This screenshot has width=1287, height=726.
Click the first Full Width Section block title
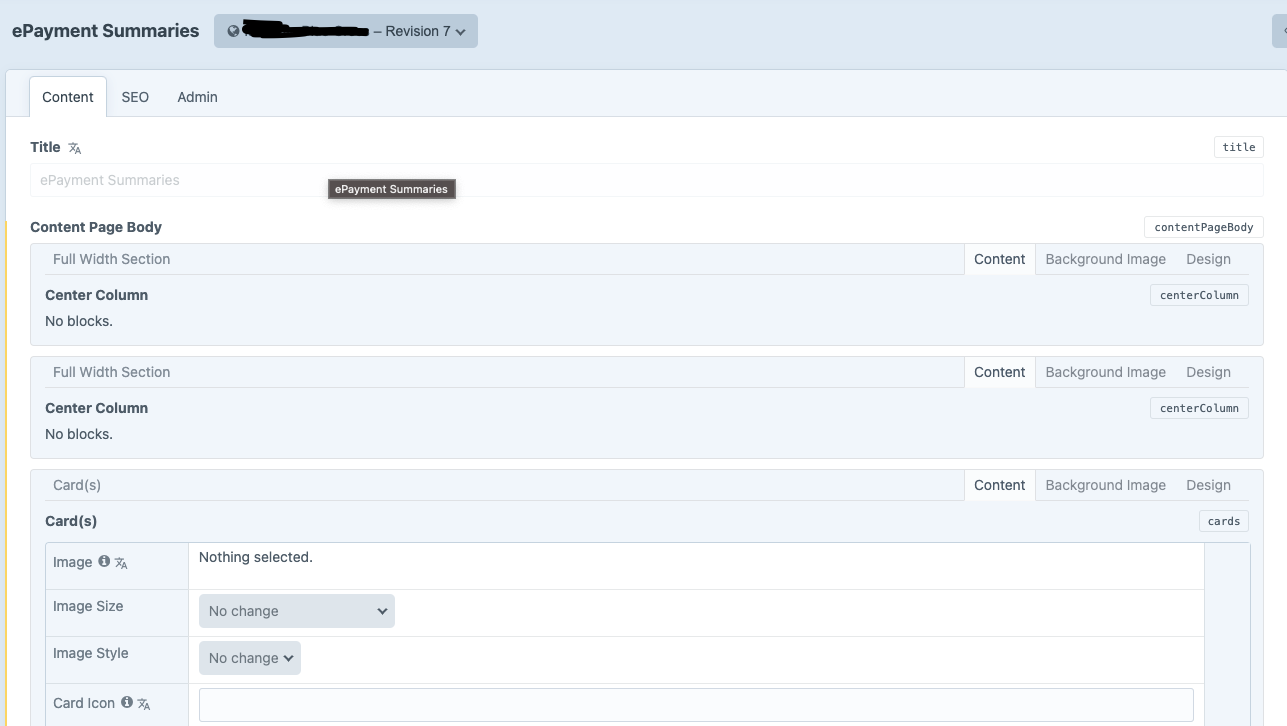111,259
